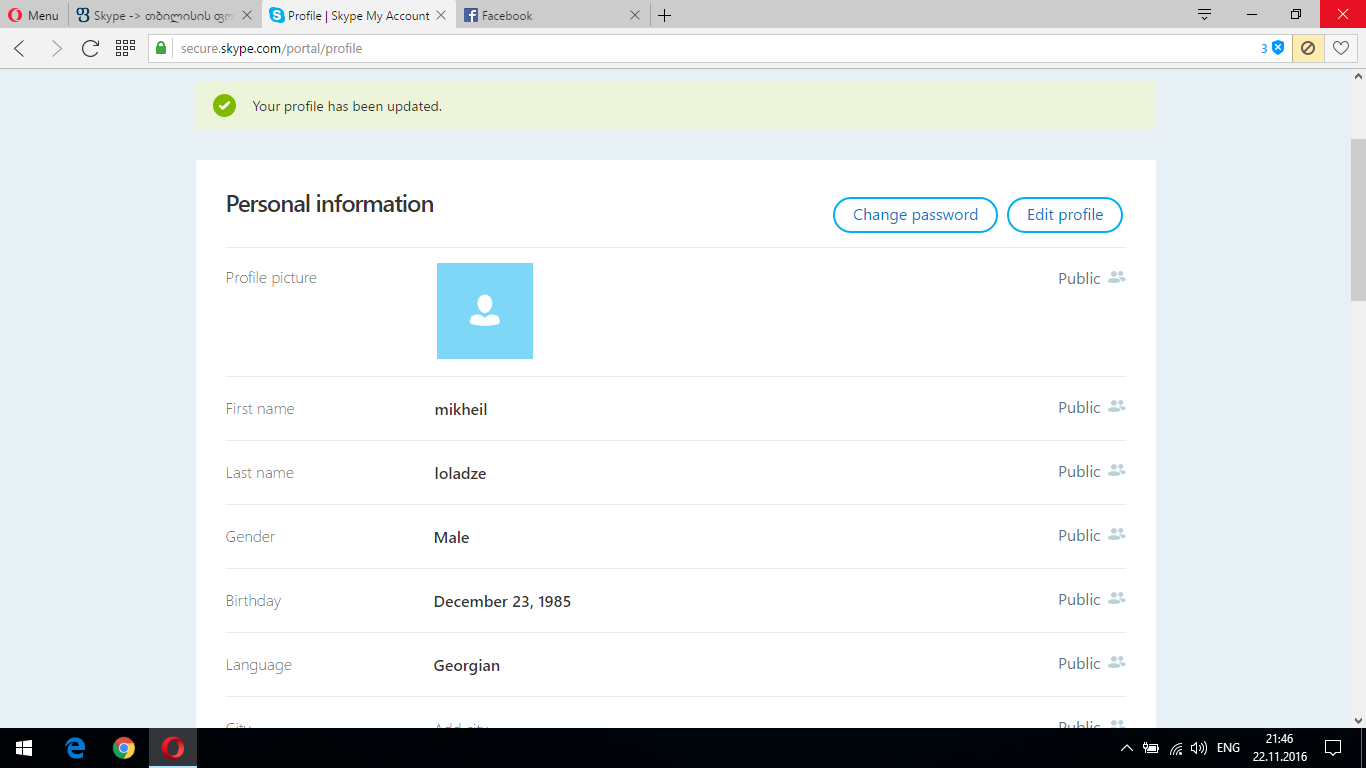Click the Opera icon in the taskbar

pos(173,748)
